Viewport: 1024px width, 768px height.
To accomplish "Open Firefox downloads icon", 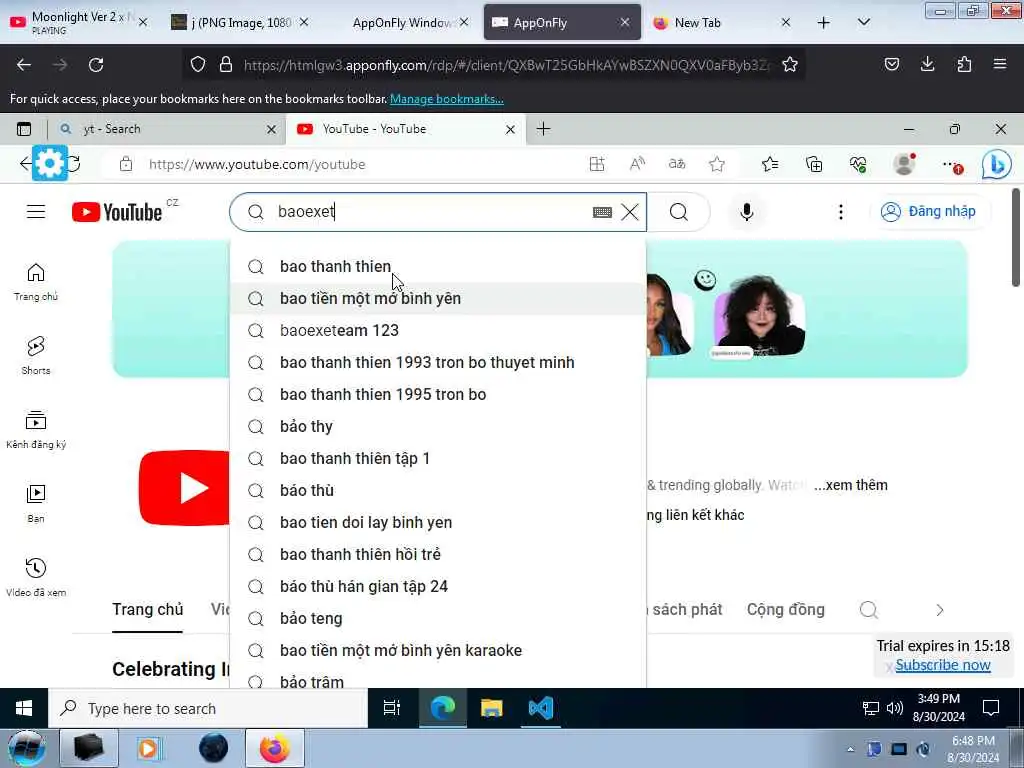I will tap(927, 64).
